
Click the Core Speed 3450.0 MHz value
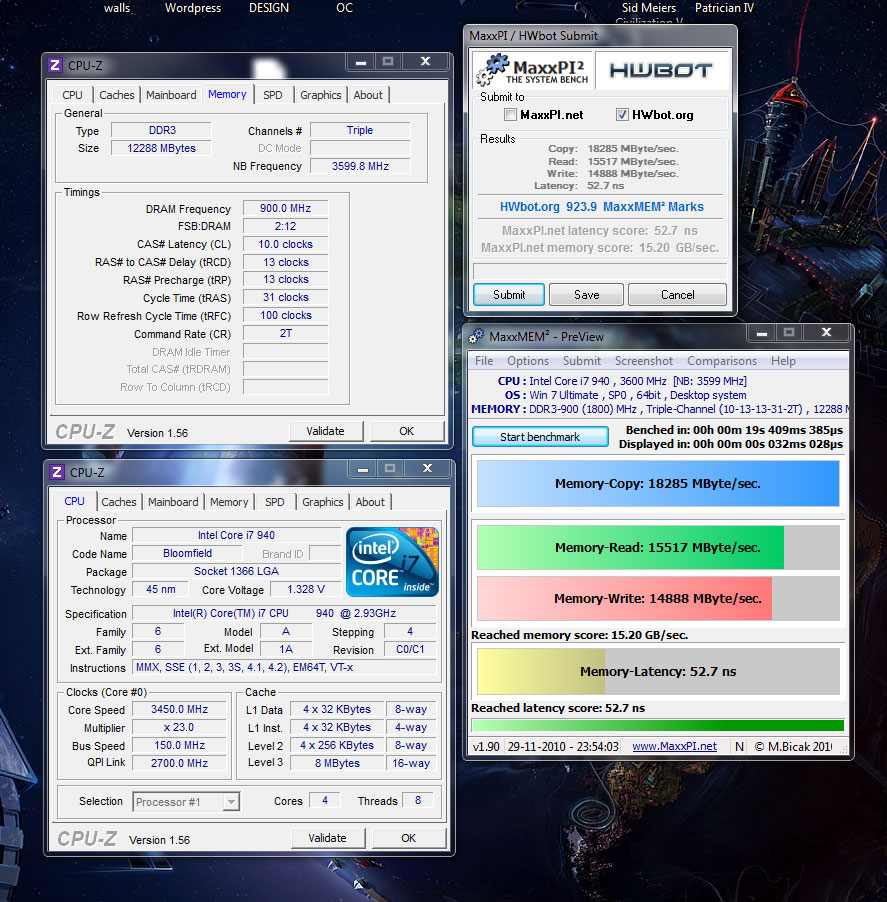[x=179, y=709]
